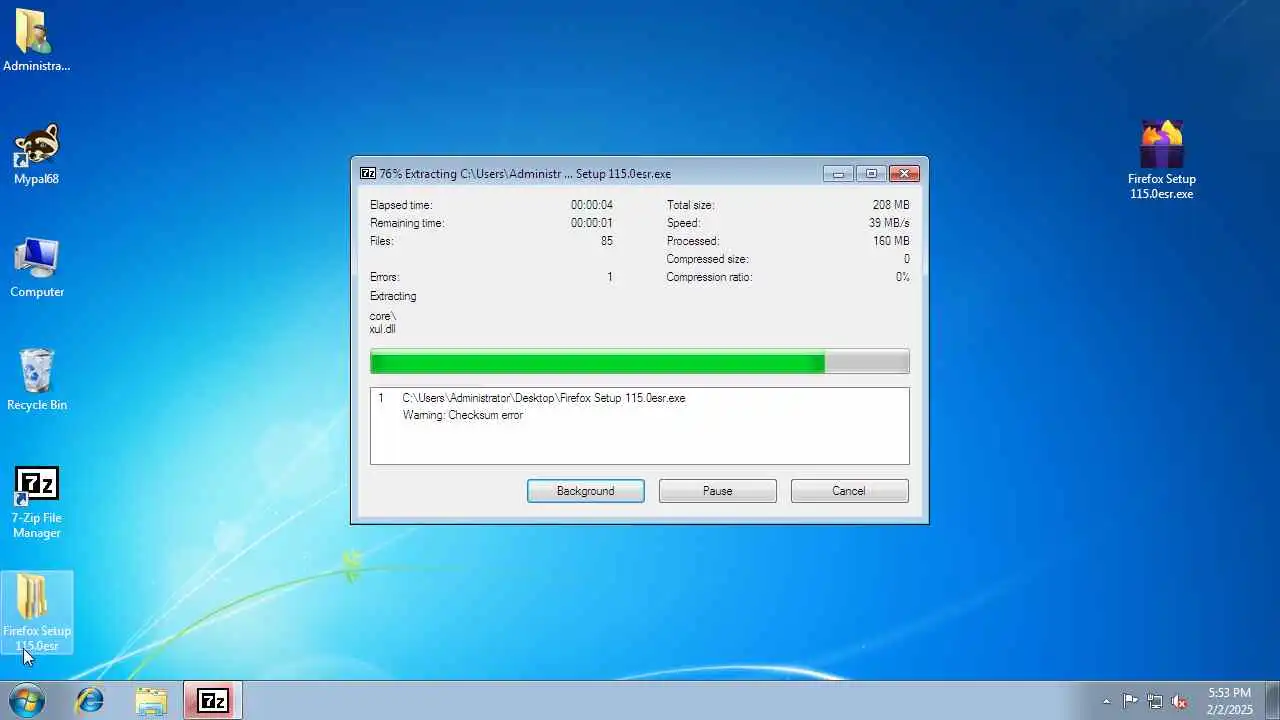The height and width of the screenshot is (720, 1280).
Task: Pause the extraction
Action: [x=718, y=491]
